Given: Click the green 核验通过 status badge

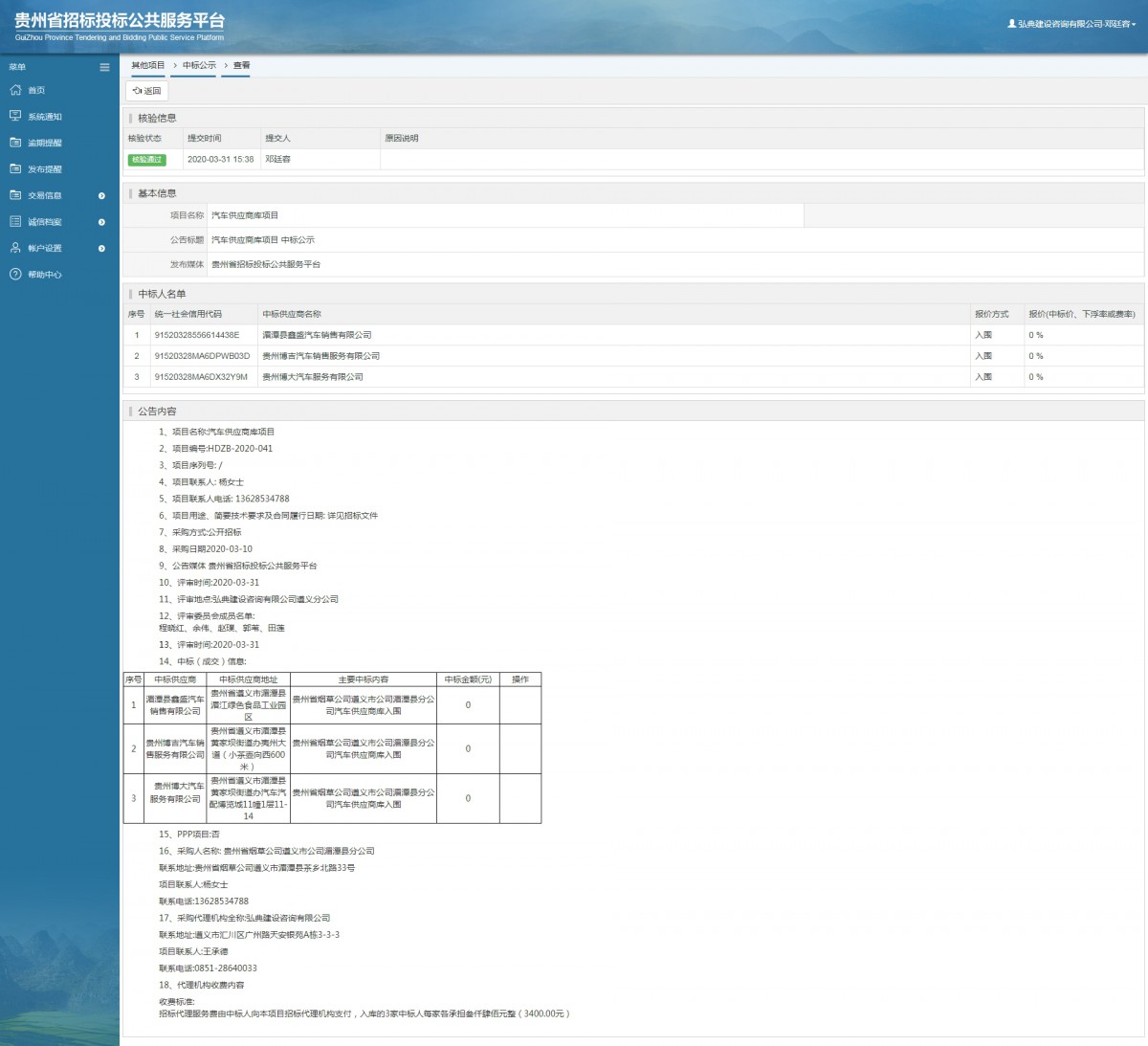Looking at the screenshot, I should pyautogui.click(x=146, y=160).
